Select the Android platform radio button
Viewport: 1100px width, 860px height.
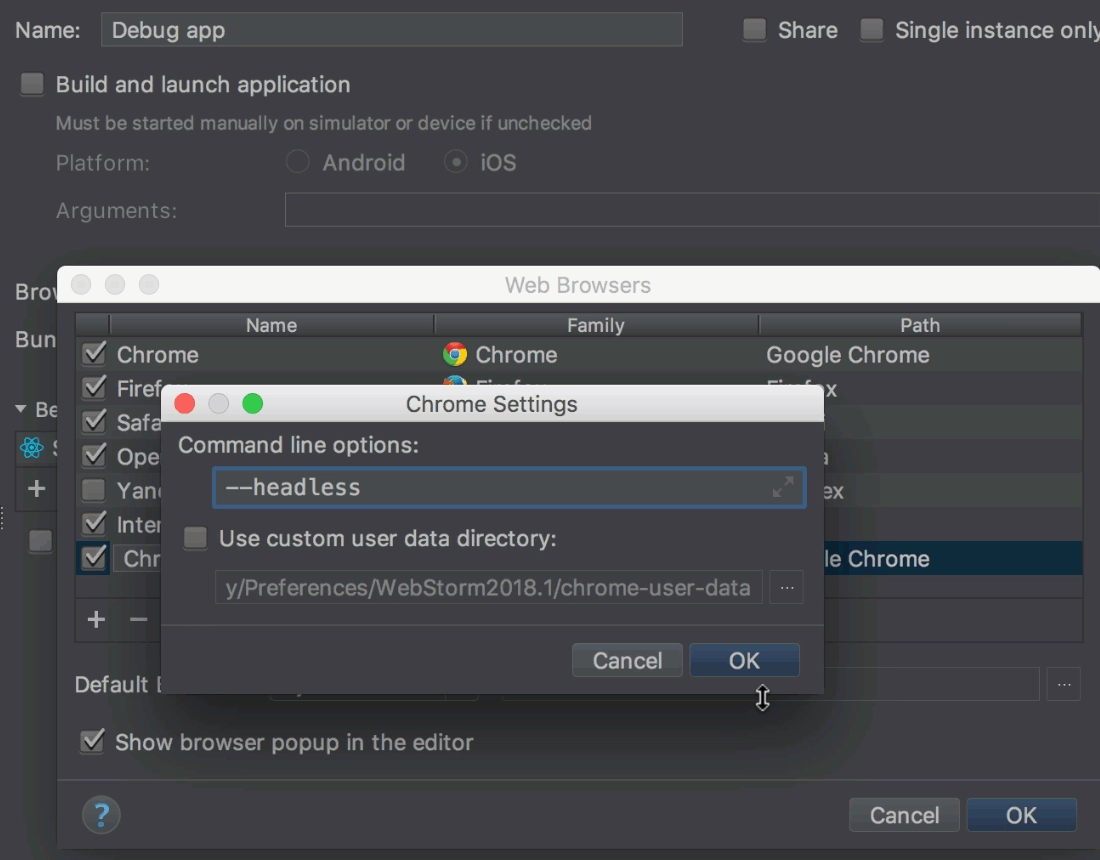pos(297,162)
